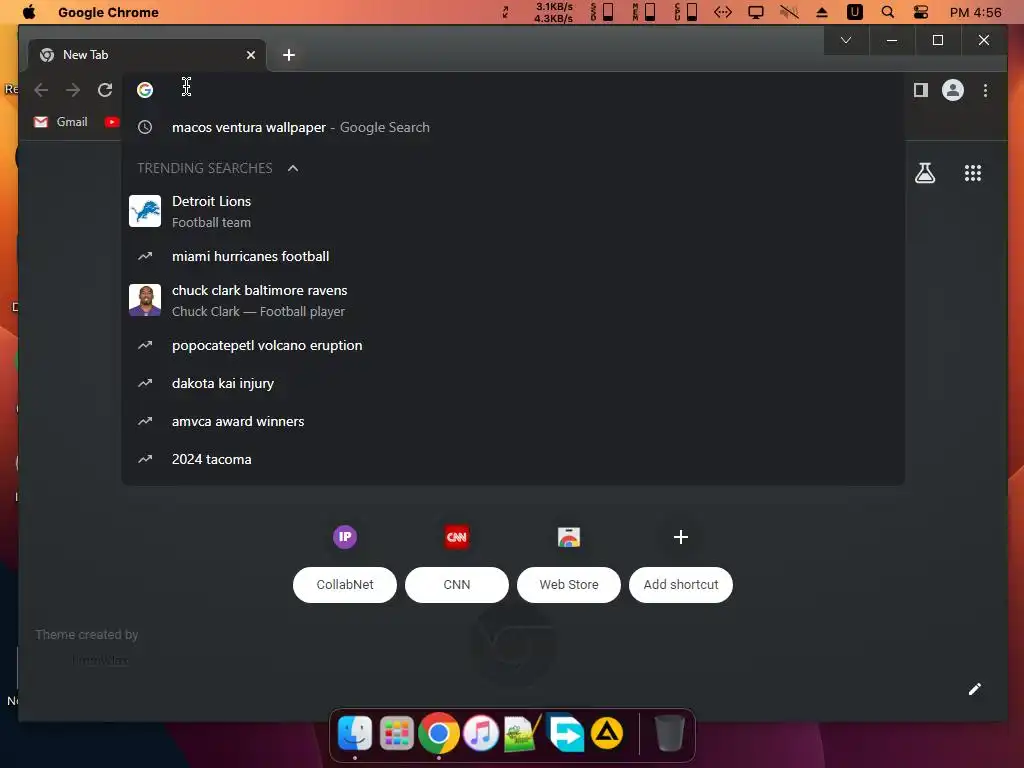Open Chrome's three-dot menu
Screen dimensions: 1024x768
[x=985, y=90]
